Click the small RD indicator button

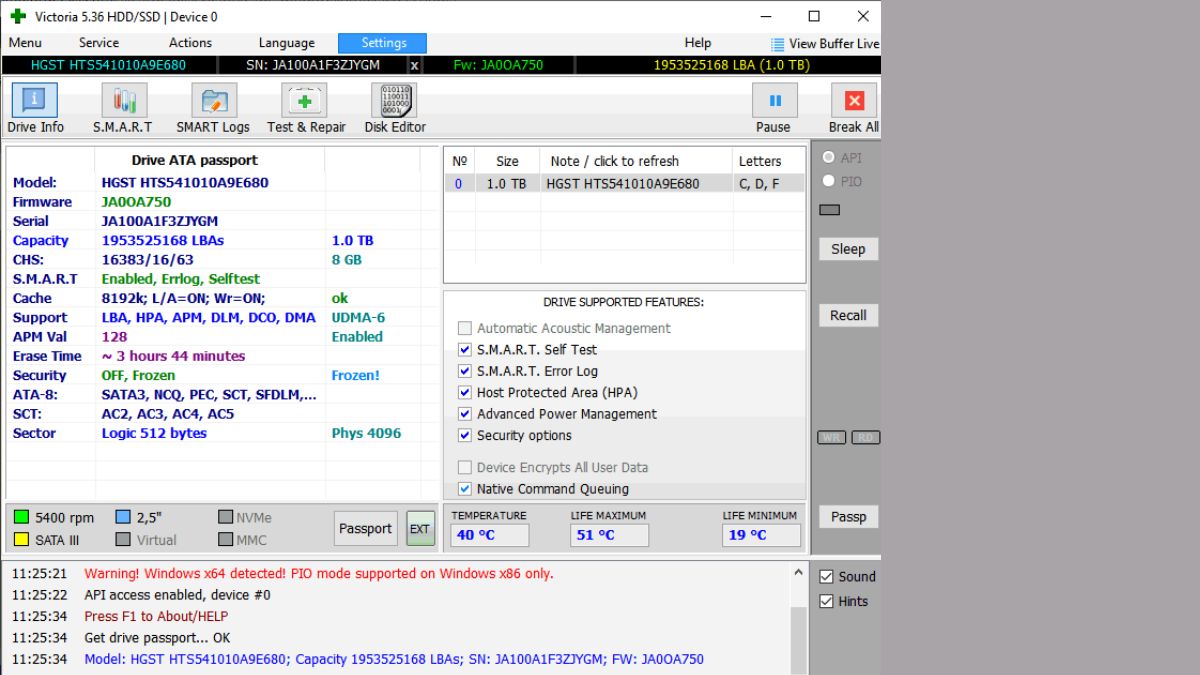click(866, 438)
